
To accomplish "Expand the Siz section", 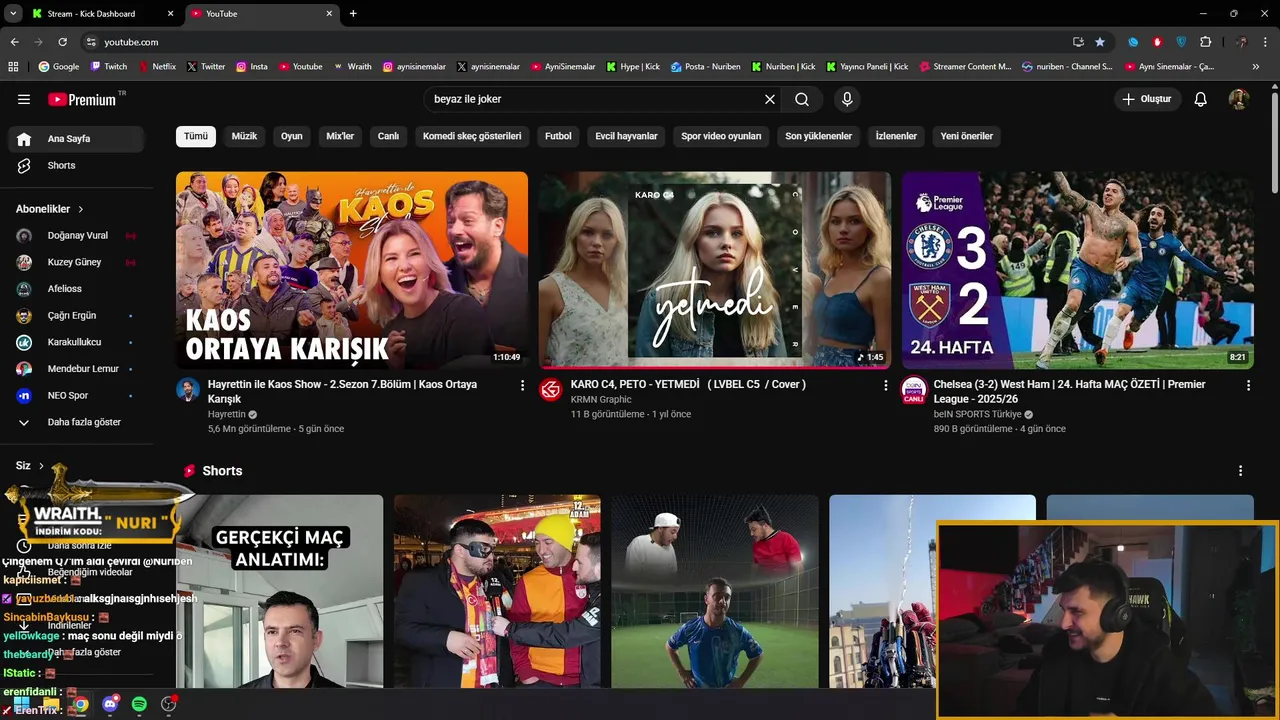I will pos(30,466).
